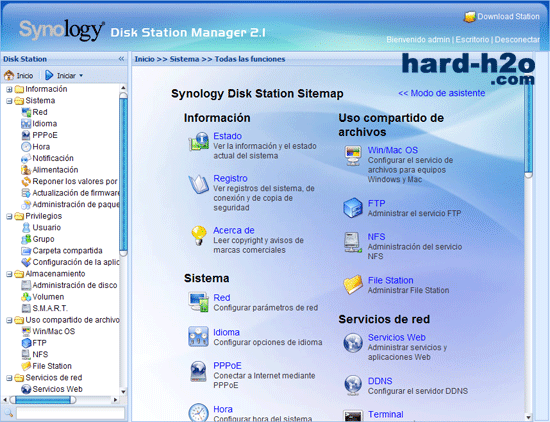The height and width of the screenshot is (422, 550).
Task: Click the main content vertical scrollbar thumb
Action: tap(529, 126)
